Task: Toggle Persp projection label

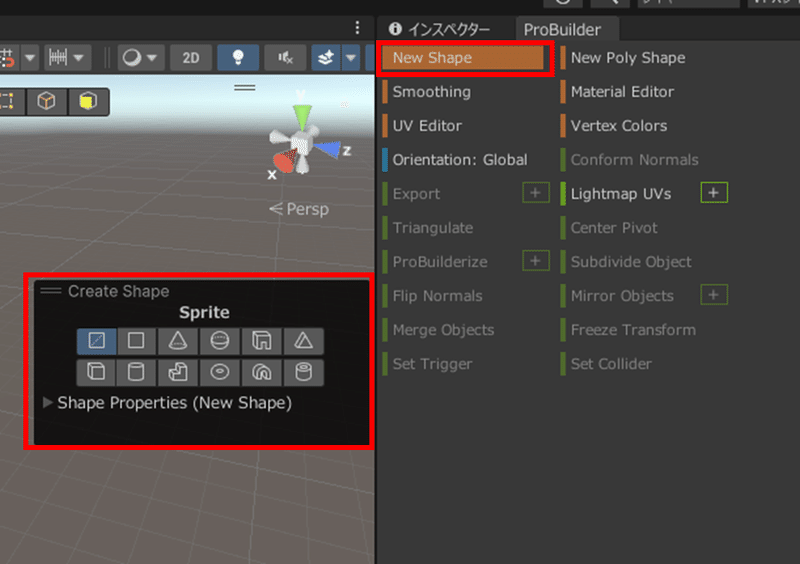Action: pos(299,209)
